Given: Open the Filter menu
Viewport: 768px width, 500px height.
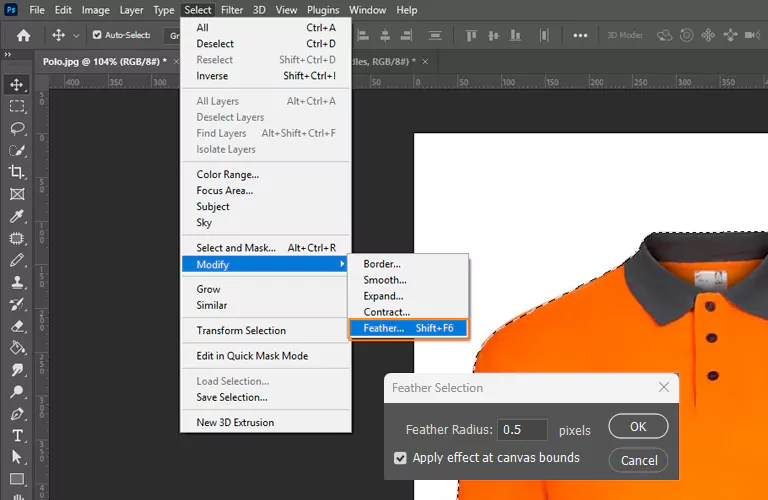Looking at the screenshot, I should pos(232,10).
